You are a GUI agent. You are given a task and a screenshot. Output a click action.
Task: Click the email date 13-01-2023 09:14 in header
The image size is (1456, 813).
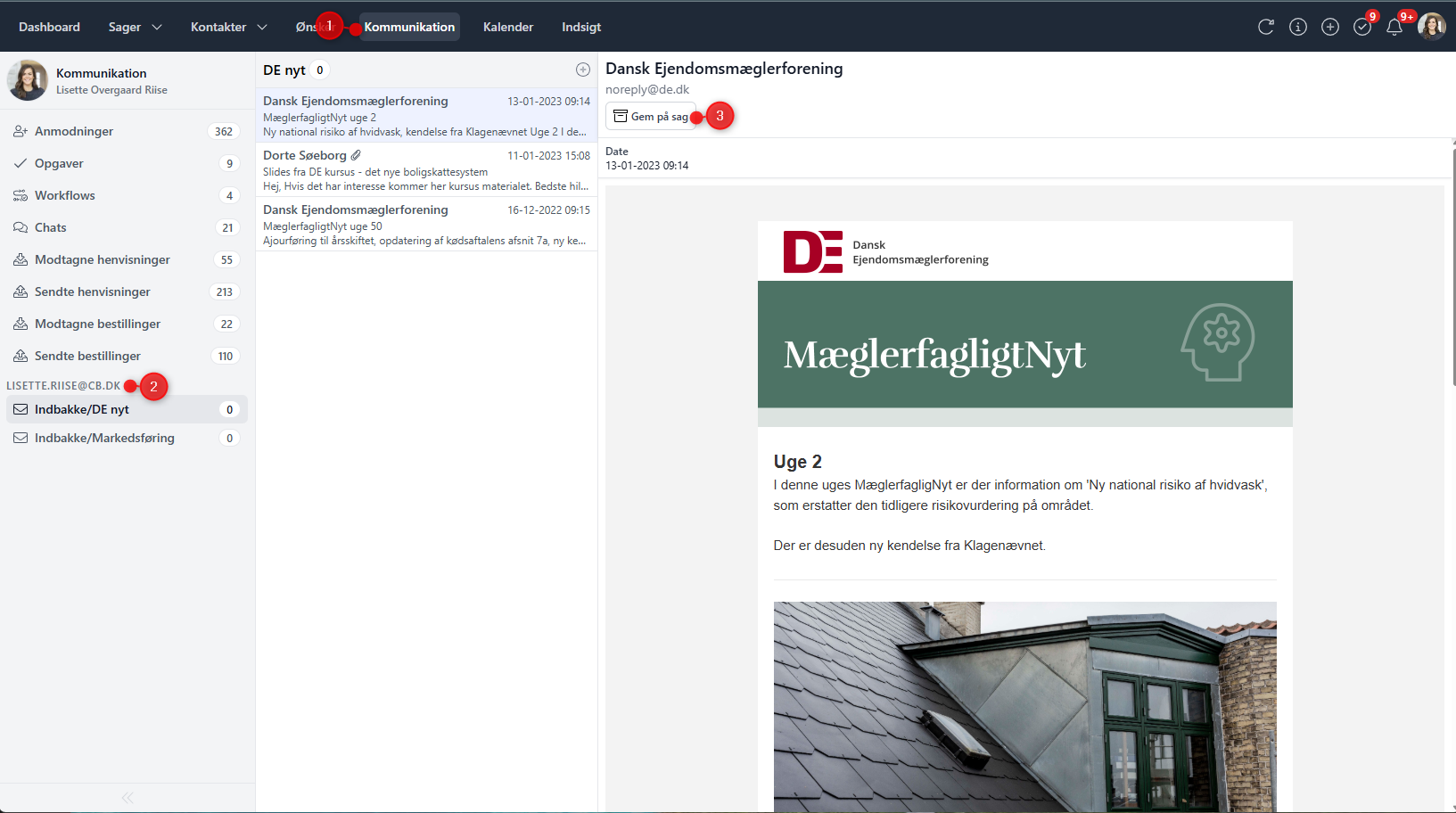pos(647,166)
